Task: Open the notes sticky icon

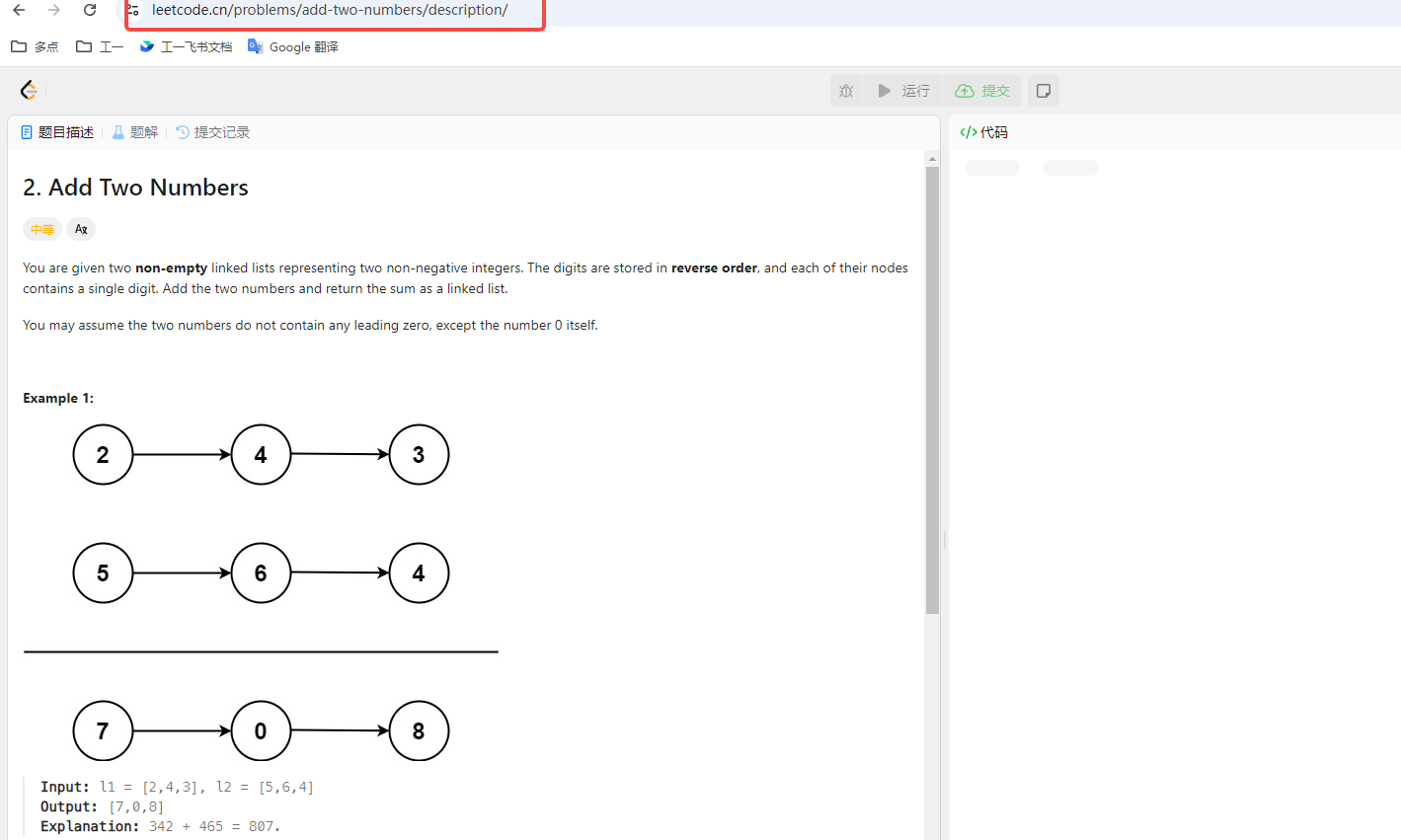Action: [1044, 91]
